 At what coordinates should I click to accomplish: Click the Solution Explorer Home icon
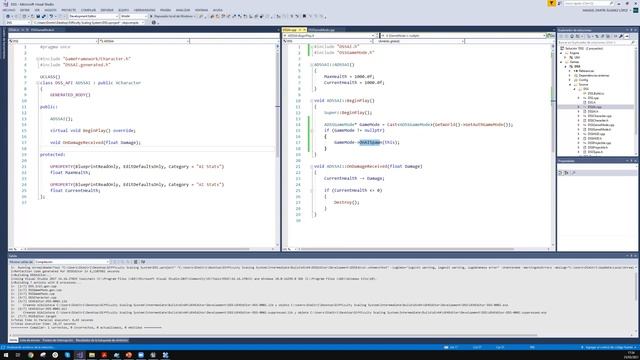tap(572, 36)
